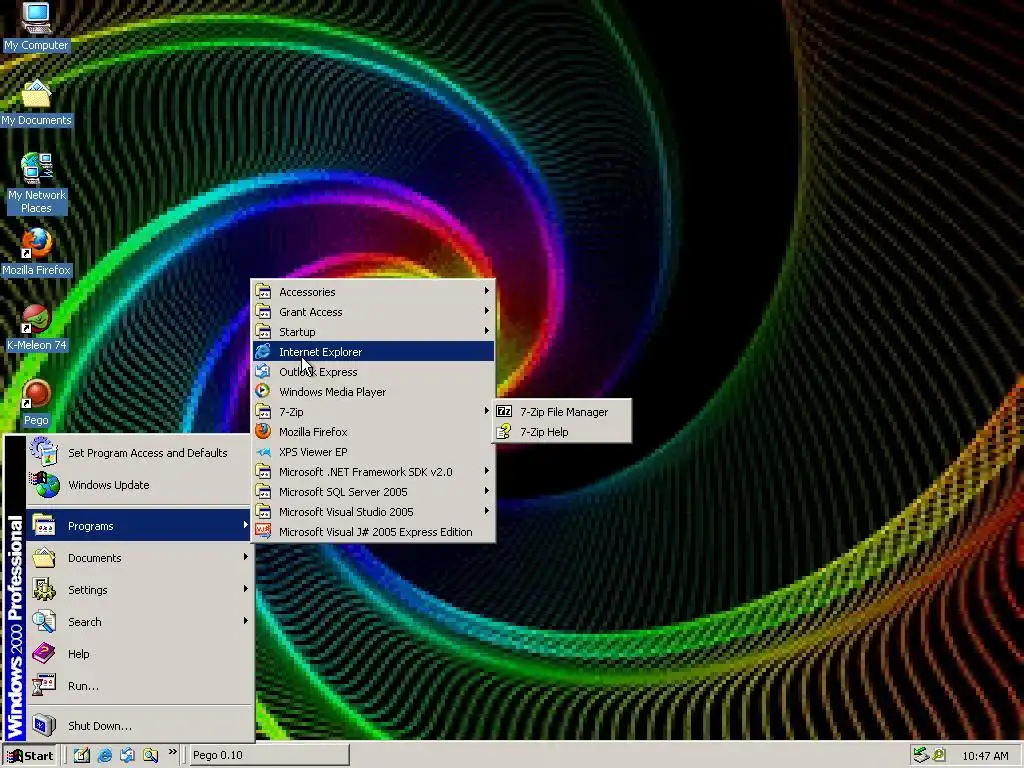
Task: Click the key-shaped system tray icon
Action: tap(939, 755)
